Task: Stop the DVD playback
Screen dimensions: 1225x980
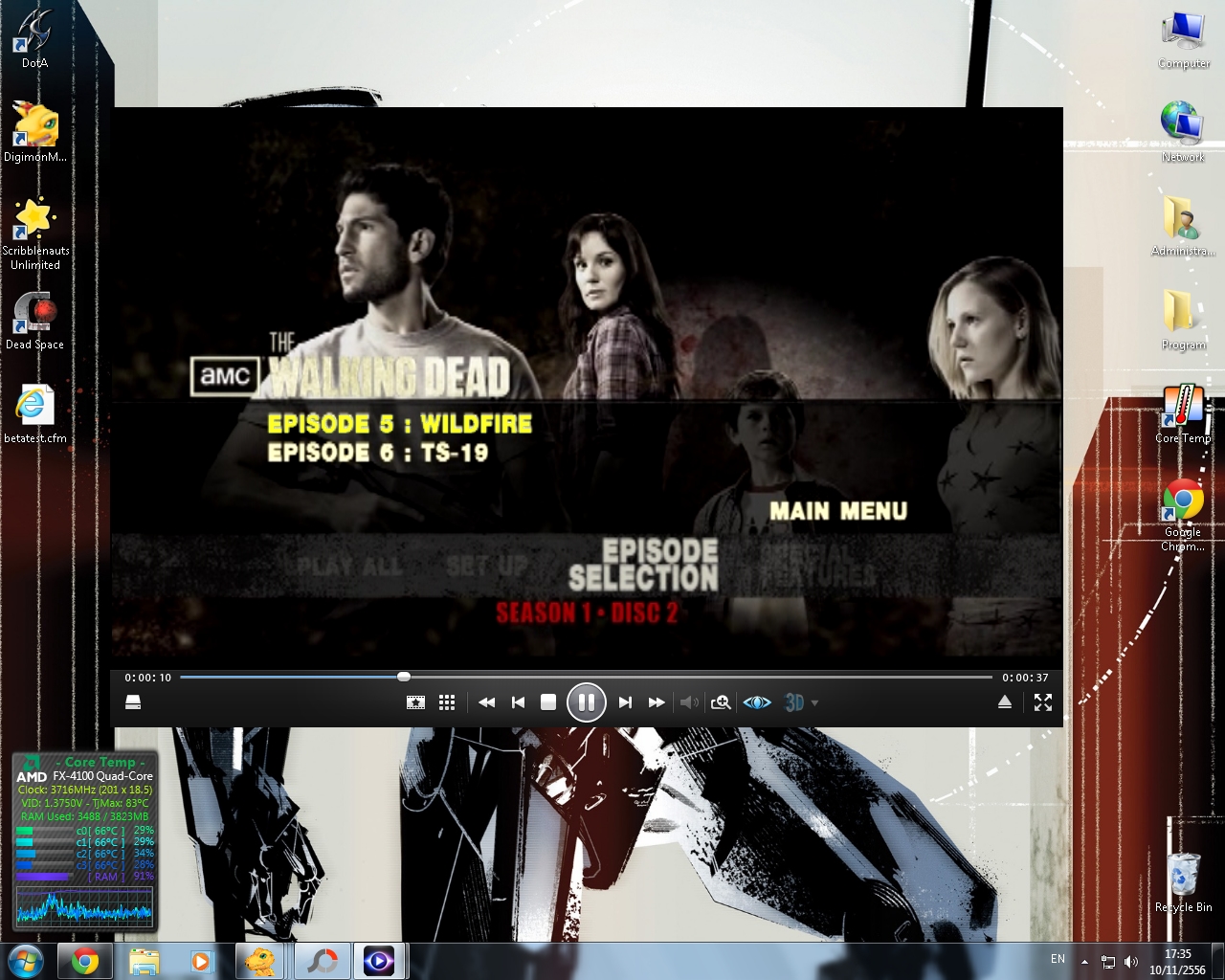Action: (x=548, y=702)
